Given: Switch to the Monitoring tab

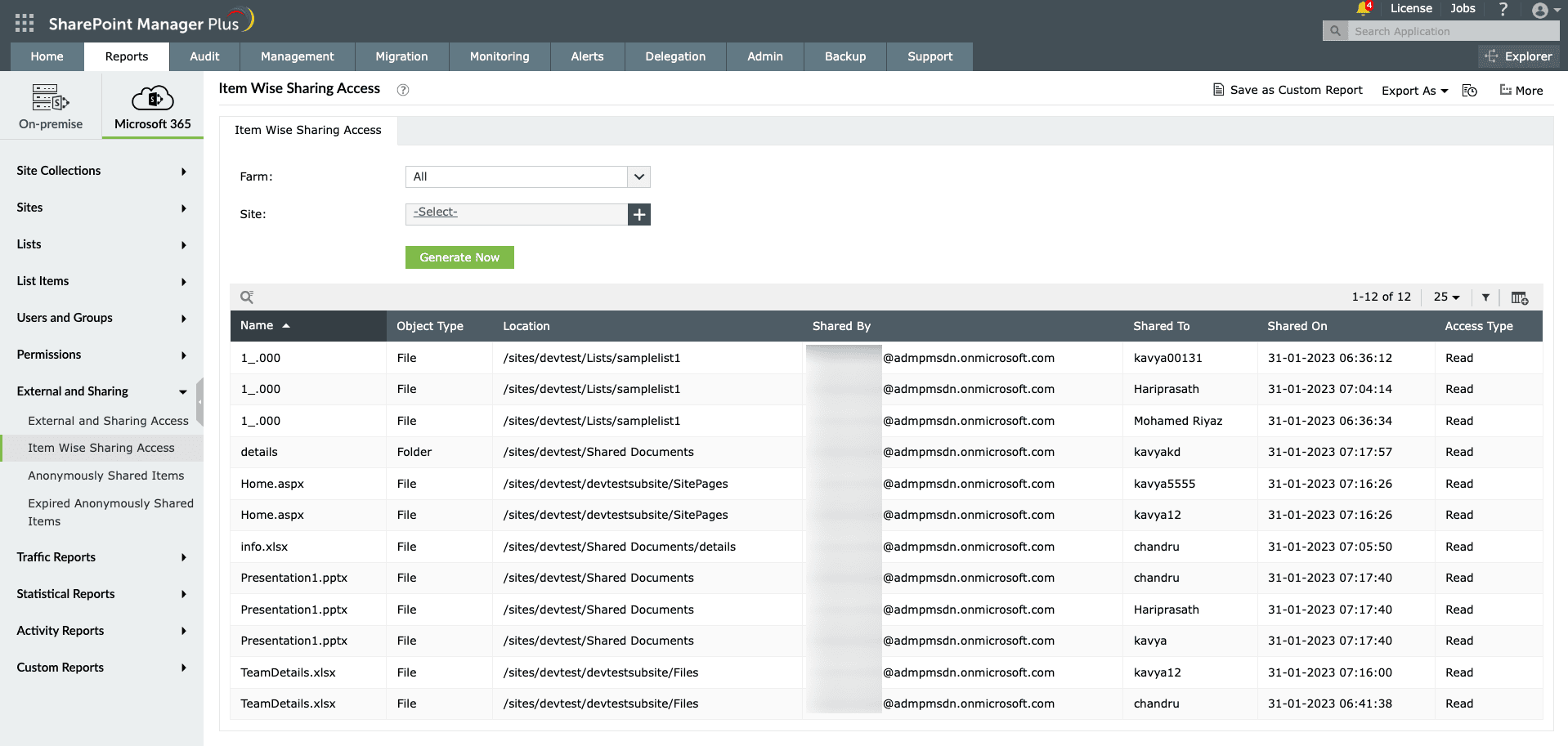Looking at the screenshot, I should pos(500,56).
